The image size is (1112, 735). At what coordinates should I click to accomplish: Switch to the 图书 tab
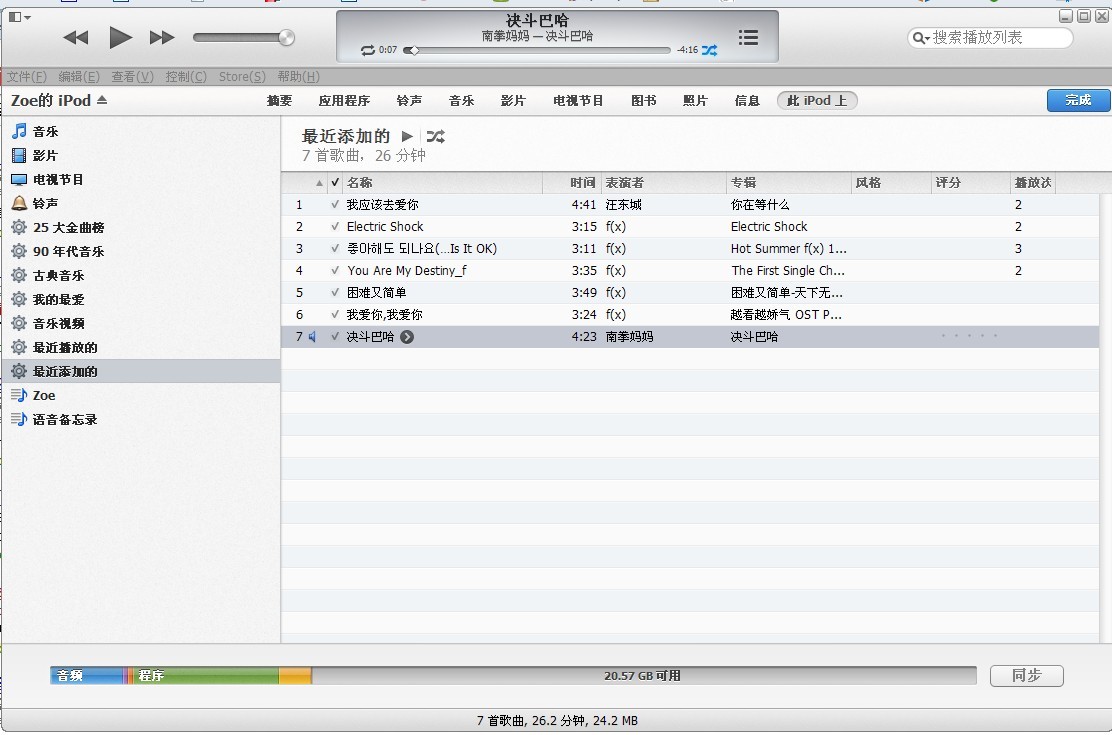click(644, 101)
